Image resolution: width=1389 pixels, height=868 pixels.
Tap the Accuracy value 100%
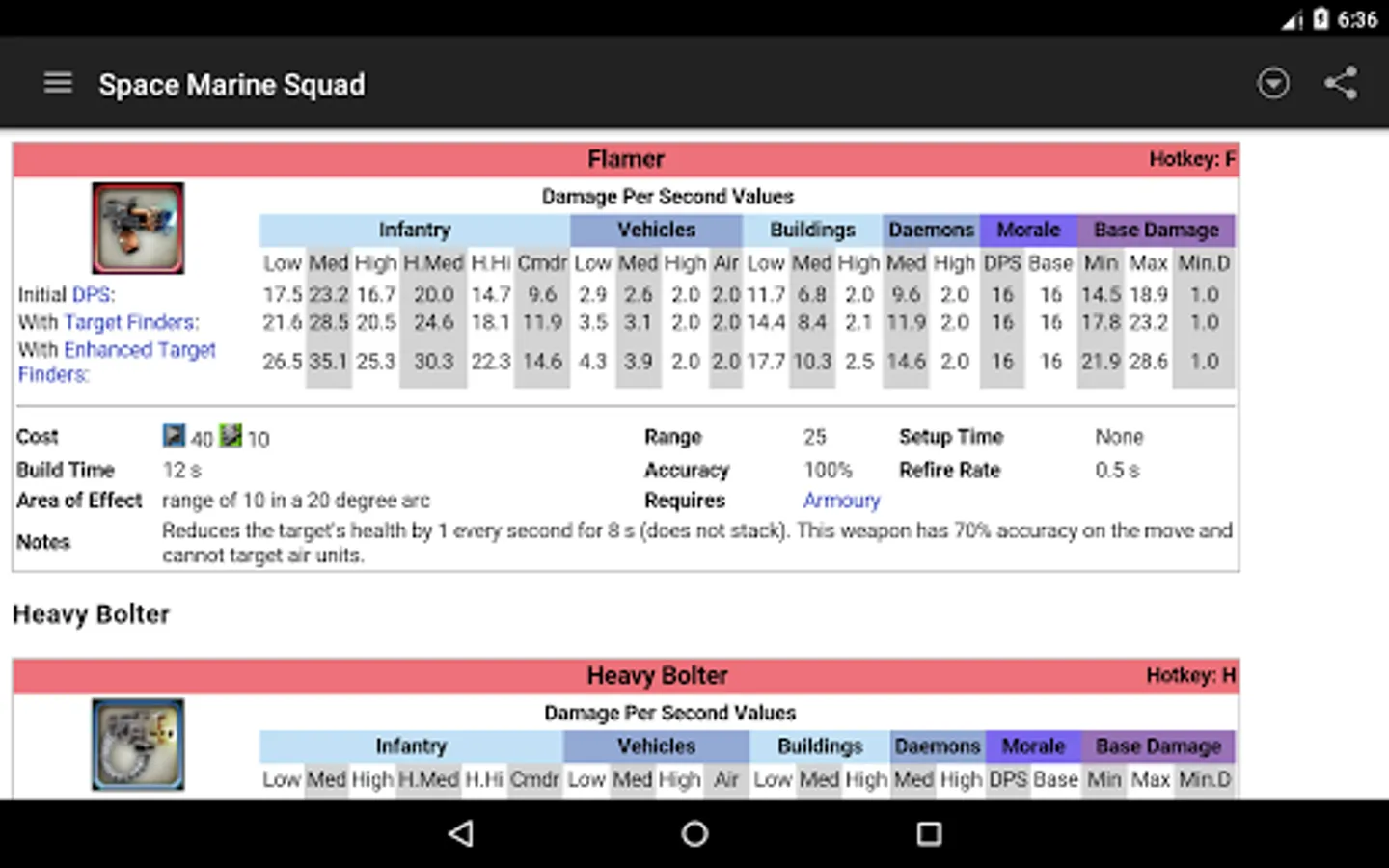pos(829,471)
